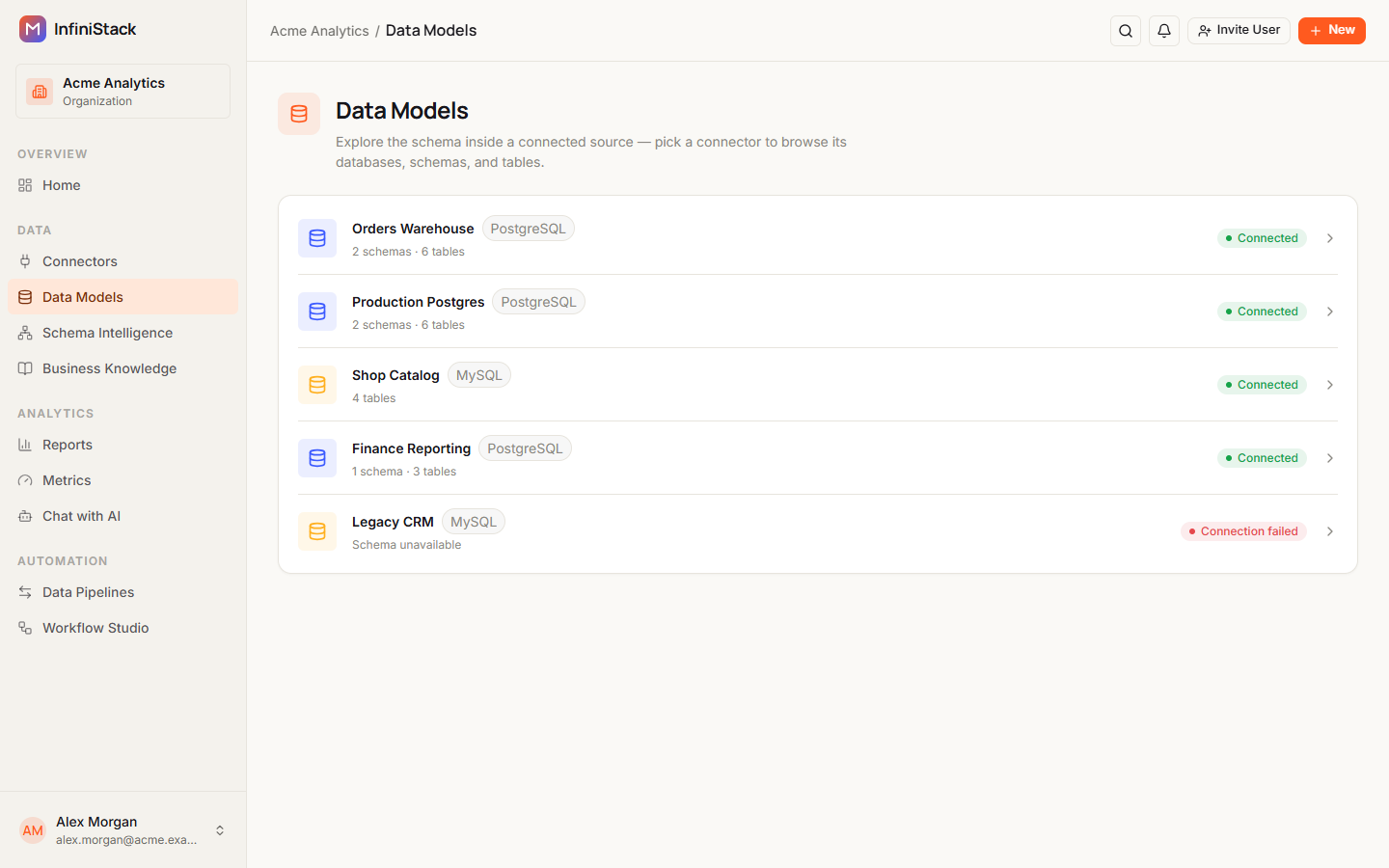1389x868 pixels.
Task: Click the Business Knowledge book icon
Action: [25, 368]
